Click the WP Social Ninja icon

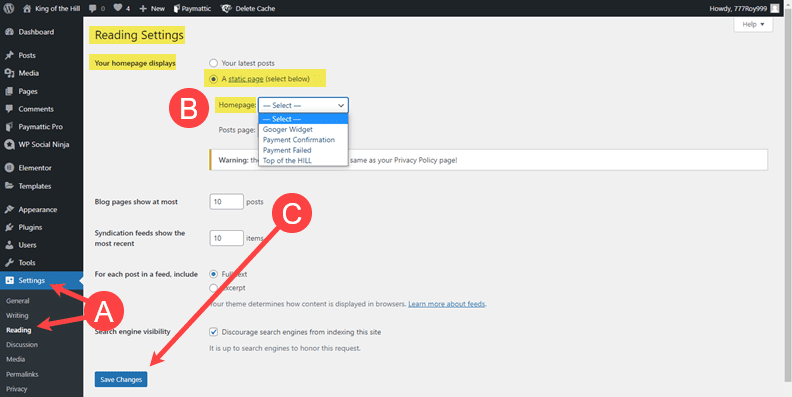(9, 144)
